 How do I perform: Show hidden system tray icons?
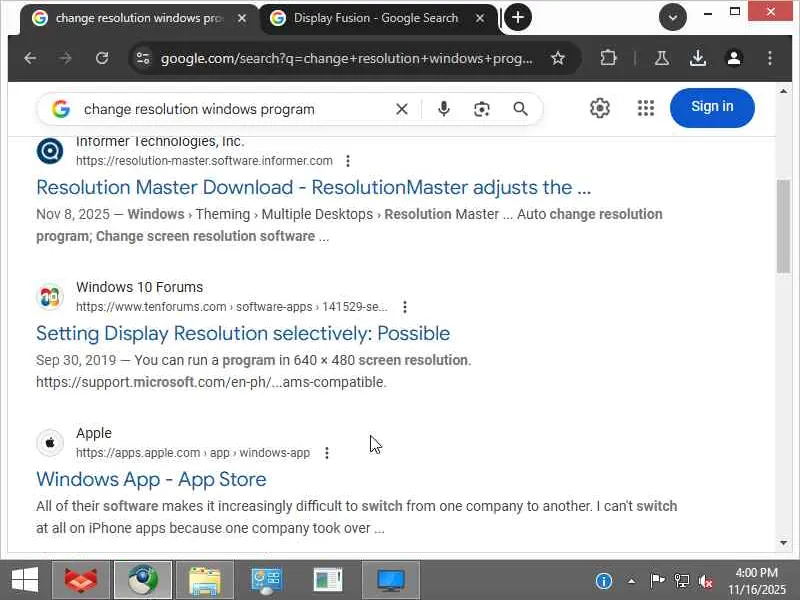[632, 581]
